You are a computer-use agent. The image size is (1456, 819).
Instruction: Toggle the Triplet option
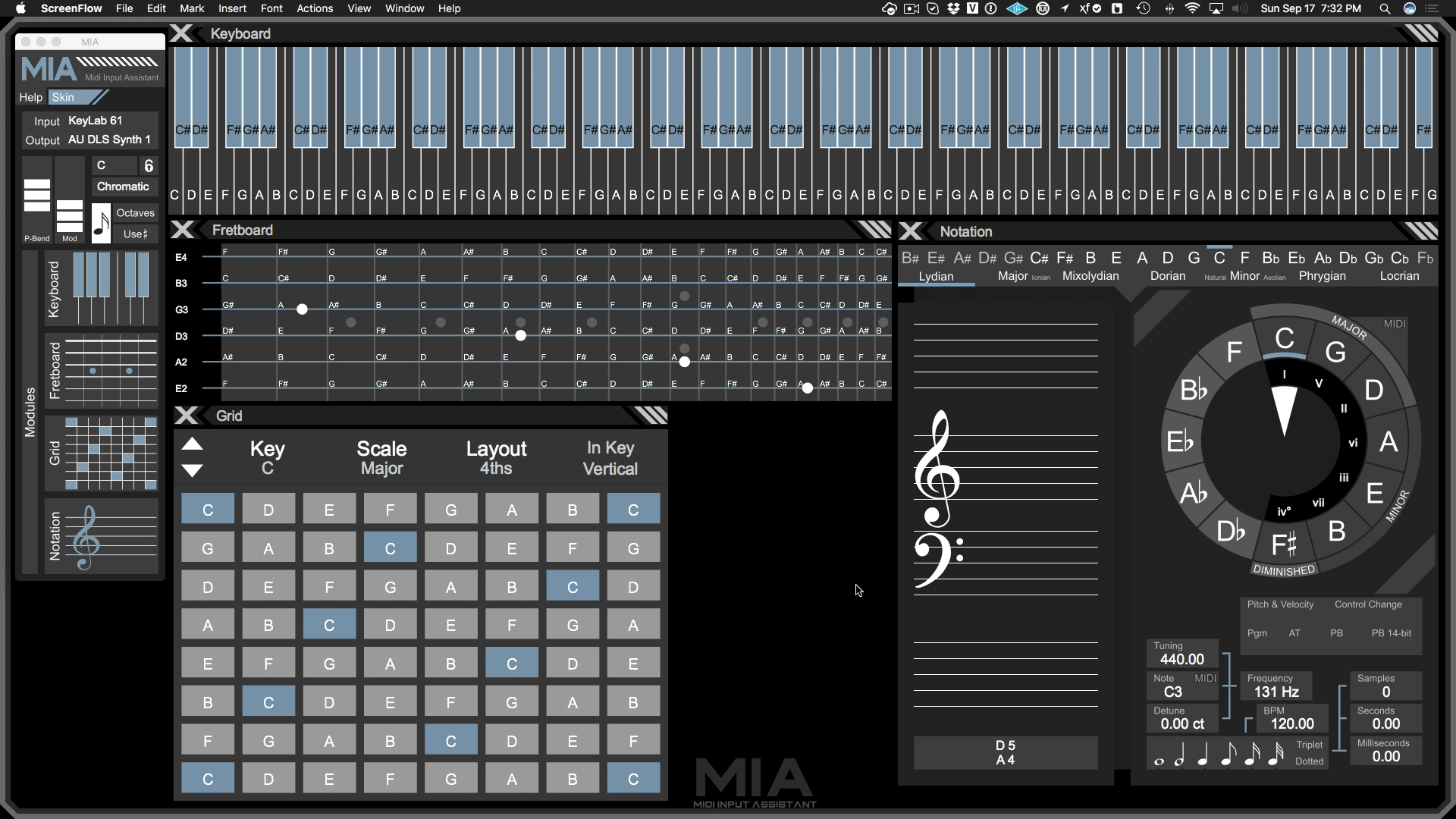(1309, 745)
